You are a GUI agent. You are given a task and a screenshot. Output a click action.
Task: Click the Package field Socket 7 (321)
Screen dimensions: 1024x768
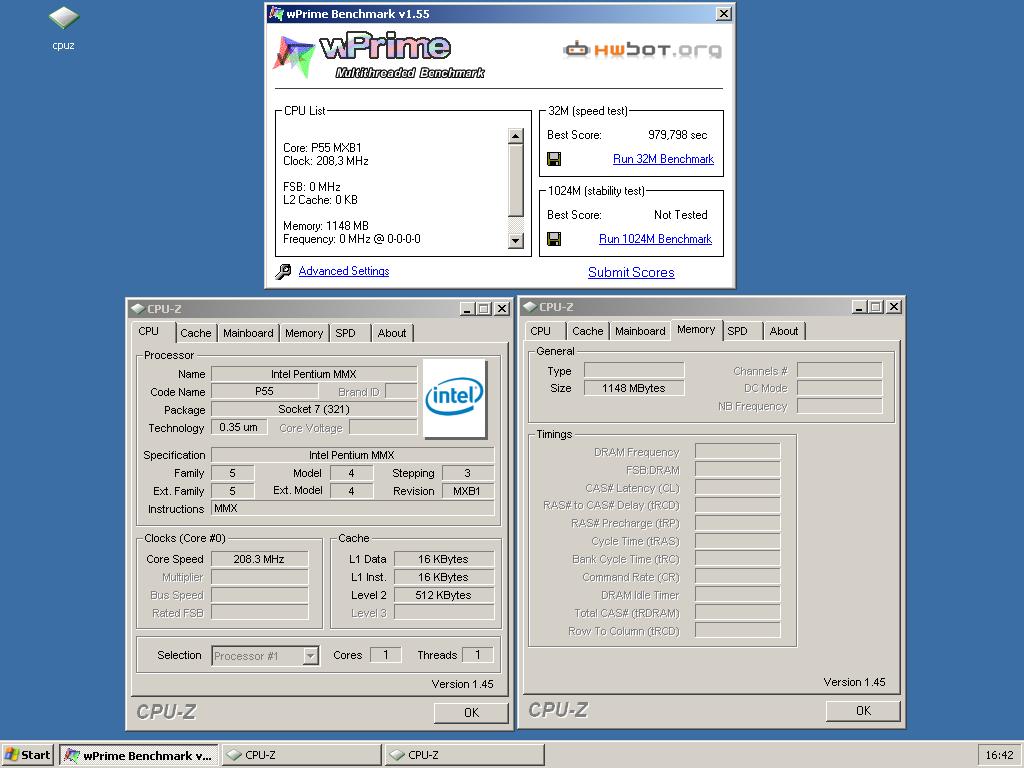[314, 409]
